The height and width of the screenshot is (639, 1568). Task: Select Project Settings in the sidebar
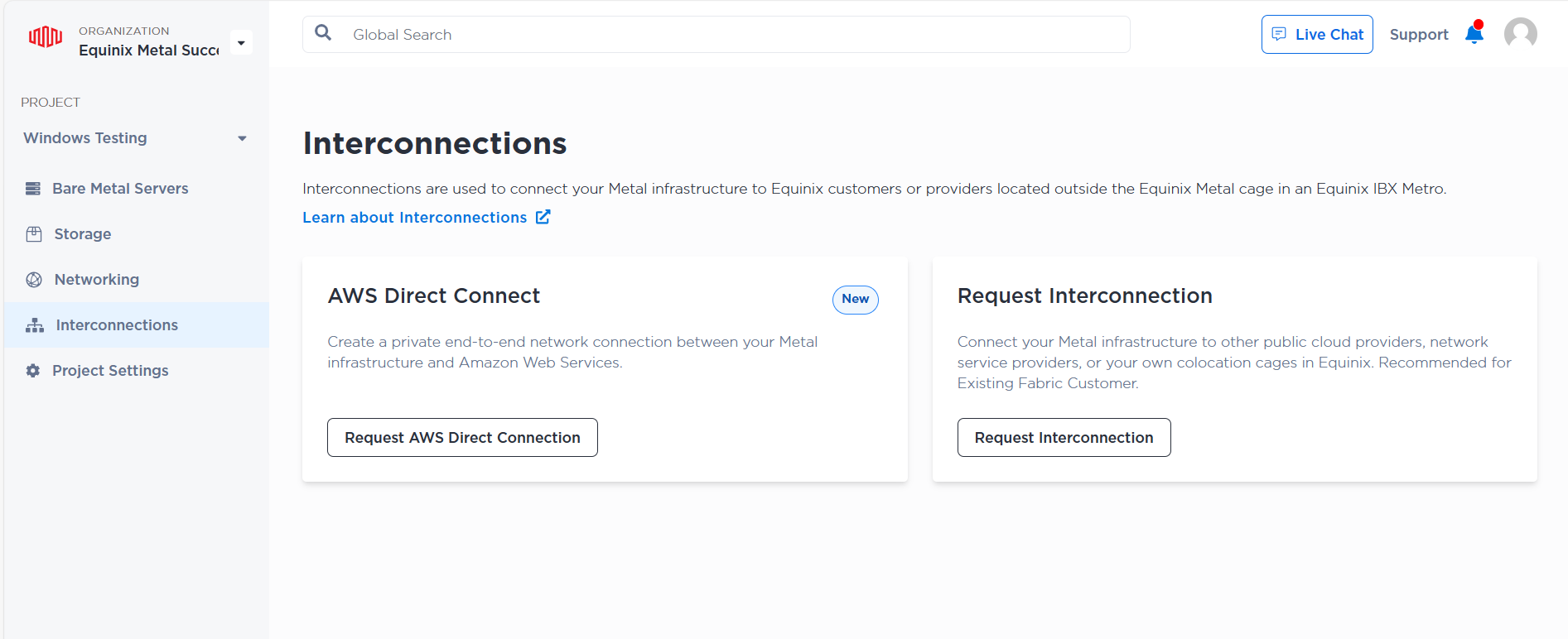pyautogui.click(x=110, y=371)
